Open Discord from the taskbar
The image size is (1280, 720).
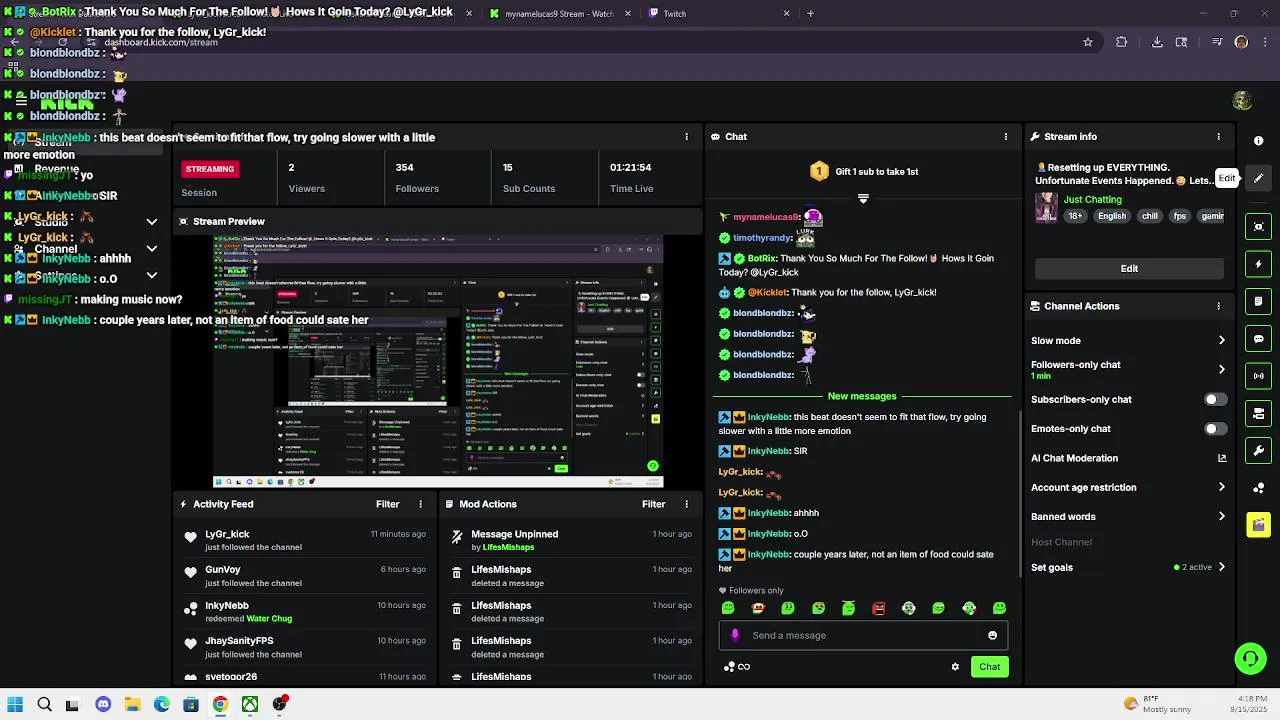pos(102,705)
